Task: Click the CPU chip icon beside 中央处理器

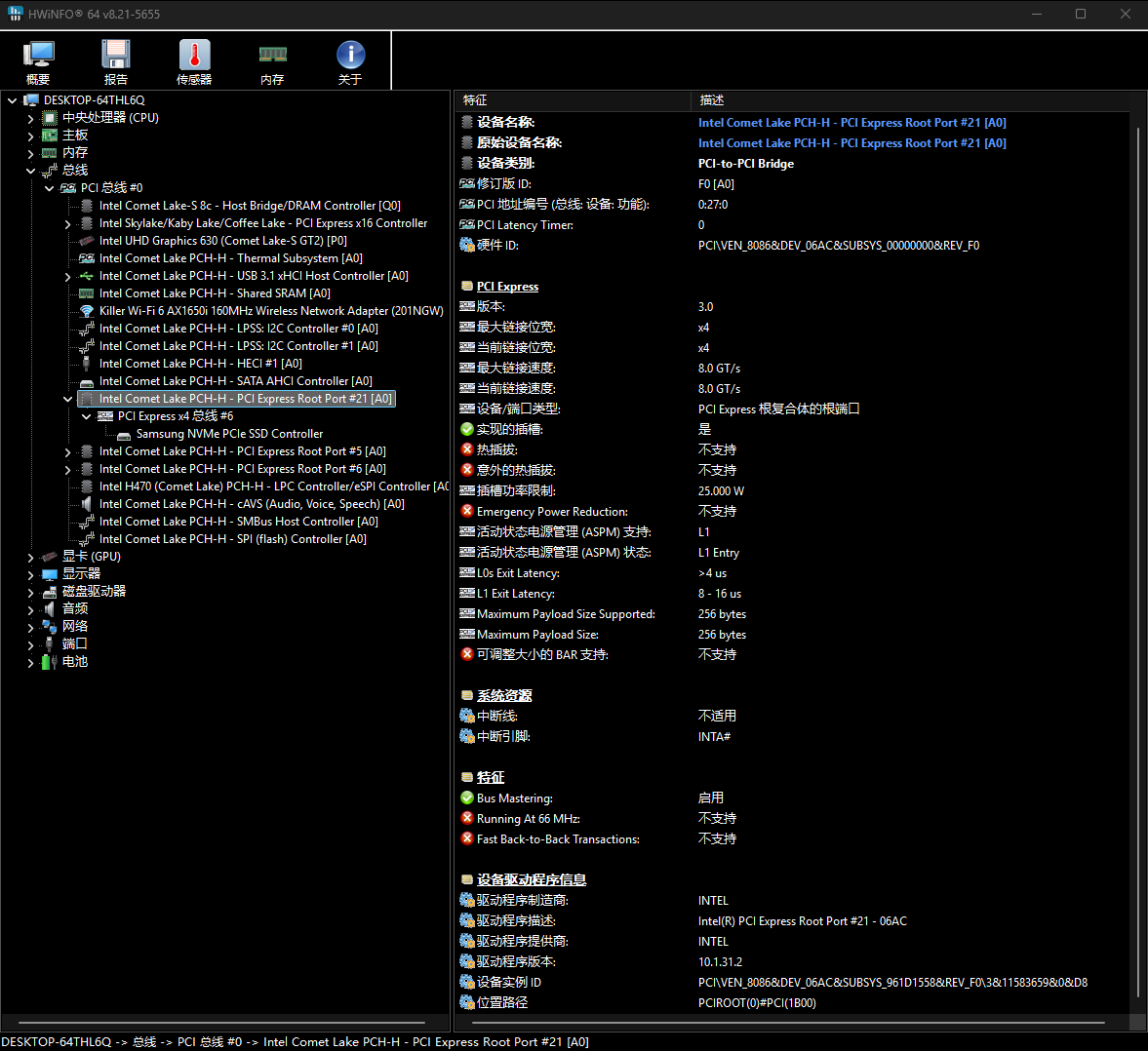Action: [49, 118]
